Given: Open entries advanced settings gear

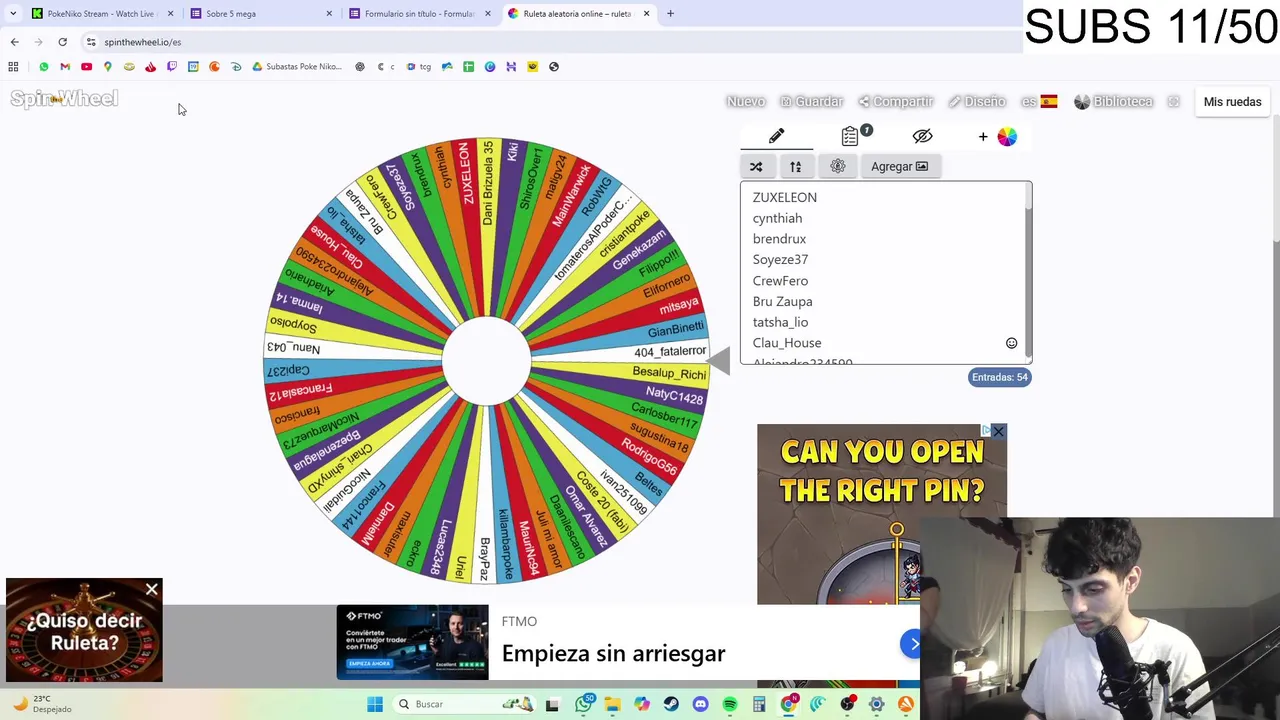Looking at the screenshot, I should point(838,167).
